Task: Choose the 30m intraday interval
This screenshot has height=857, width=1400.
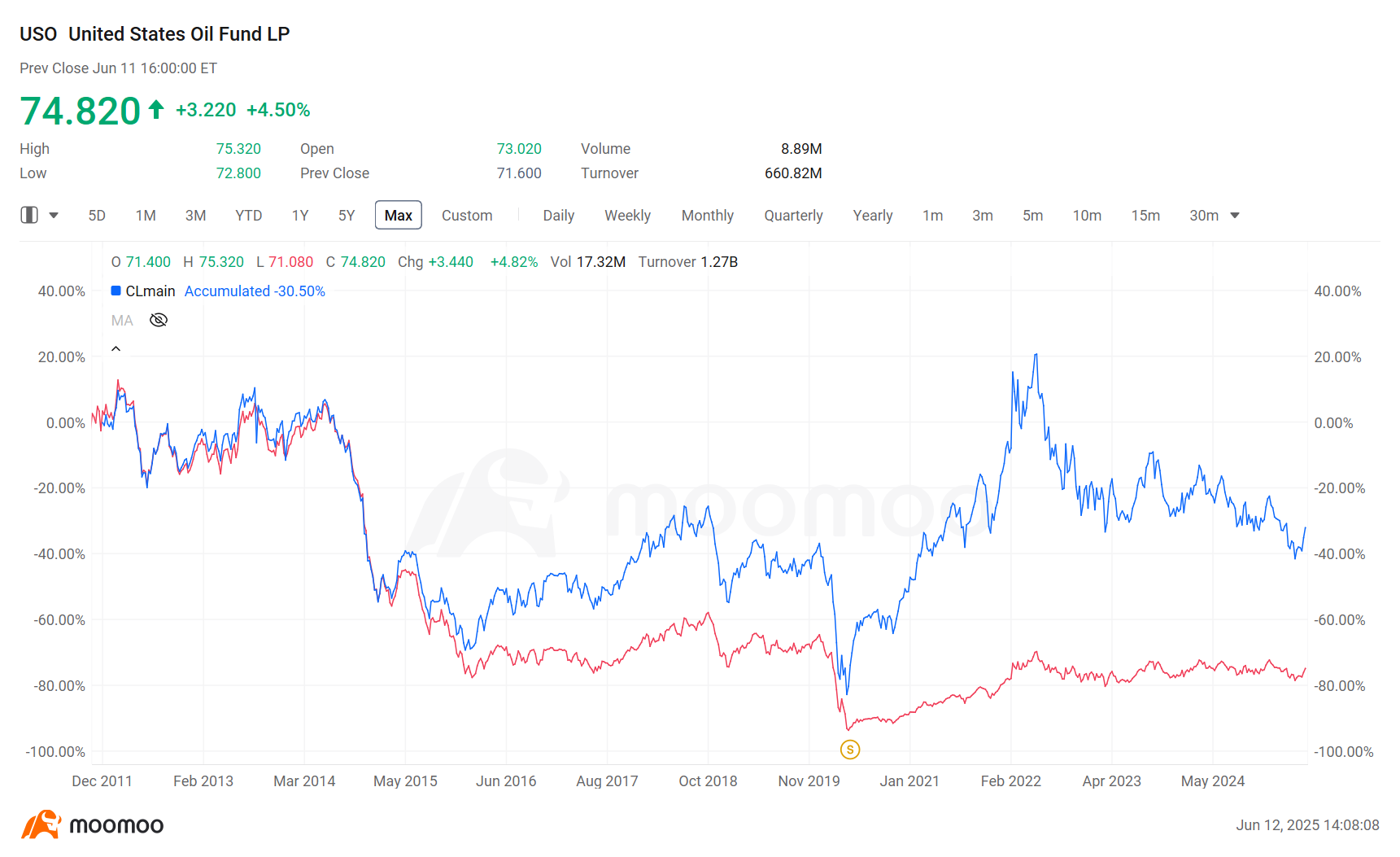Action: coord(1204,216)
